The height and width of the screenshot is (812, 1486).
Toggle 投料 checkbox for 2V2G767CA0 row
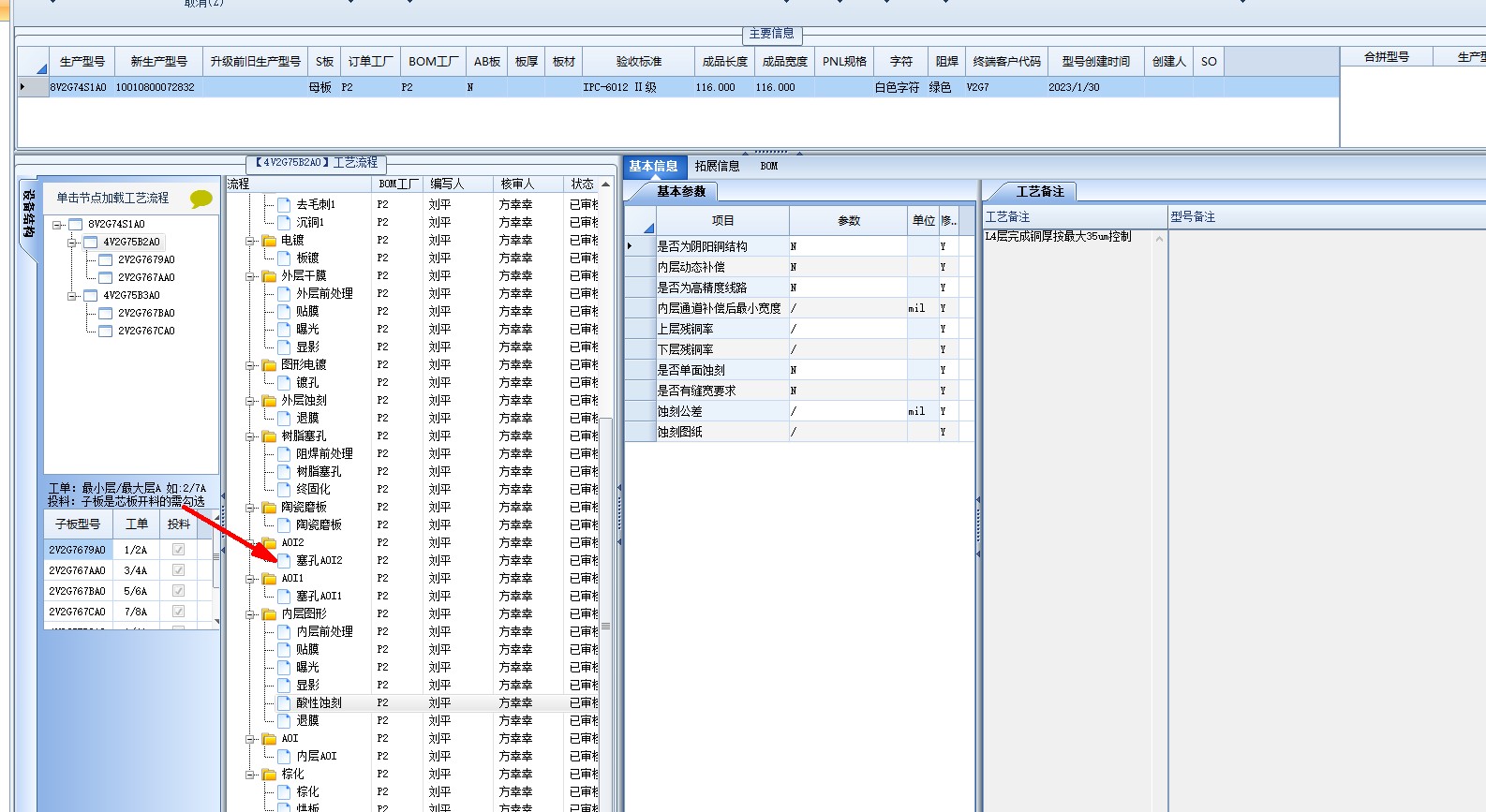(x=178, y=612)
